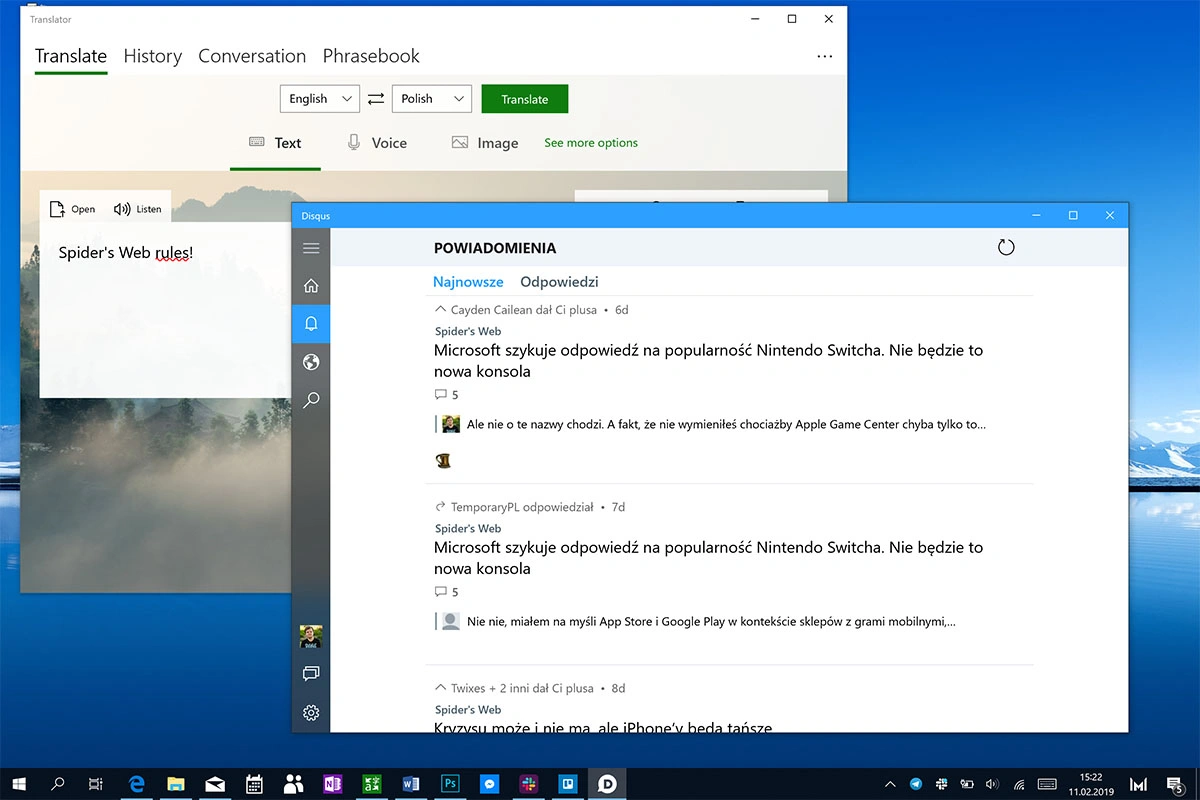1200x800 pixels.
Task: Open File Explorer from taskbar
Action: (176, 784)
